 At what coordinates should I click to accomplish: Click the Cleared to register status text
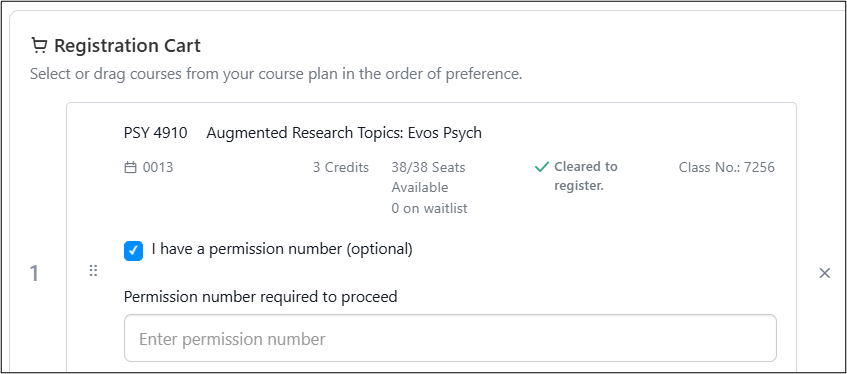point(586,176)
